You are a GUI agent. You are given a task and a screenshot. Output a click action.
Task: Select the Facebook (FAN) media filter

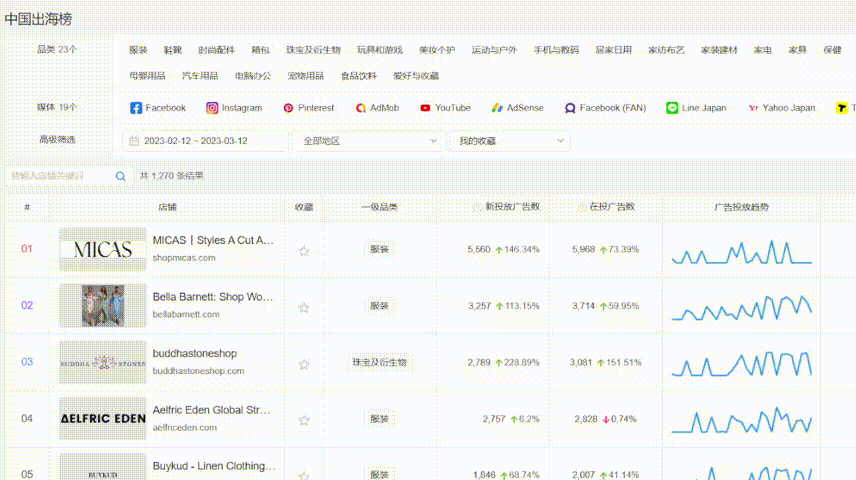coord(605,108)
